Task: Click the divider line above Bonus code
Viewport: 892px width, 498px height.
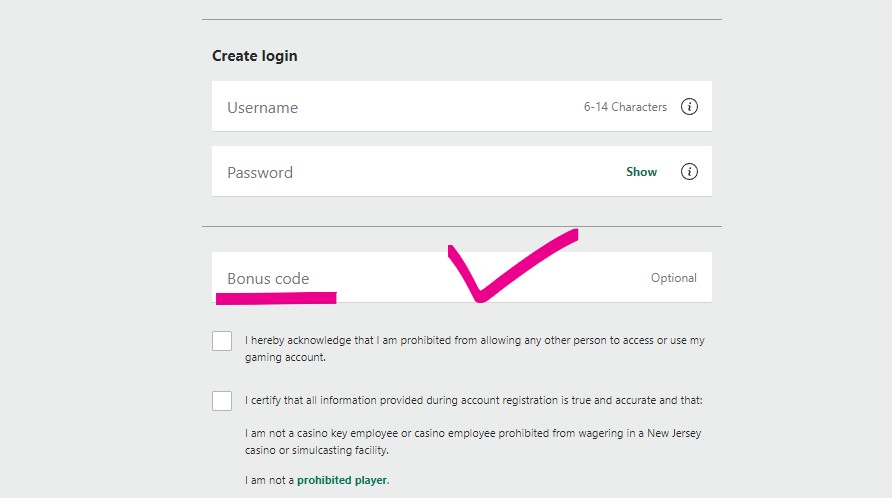Action: click(x=461, y=226)
